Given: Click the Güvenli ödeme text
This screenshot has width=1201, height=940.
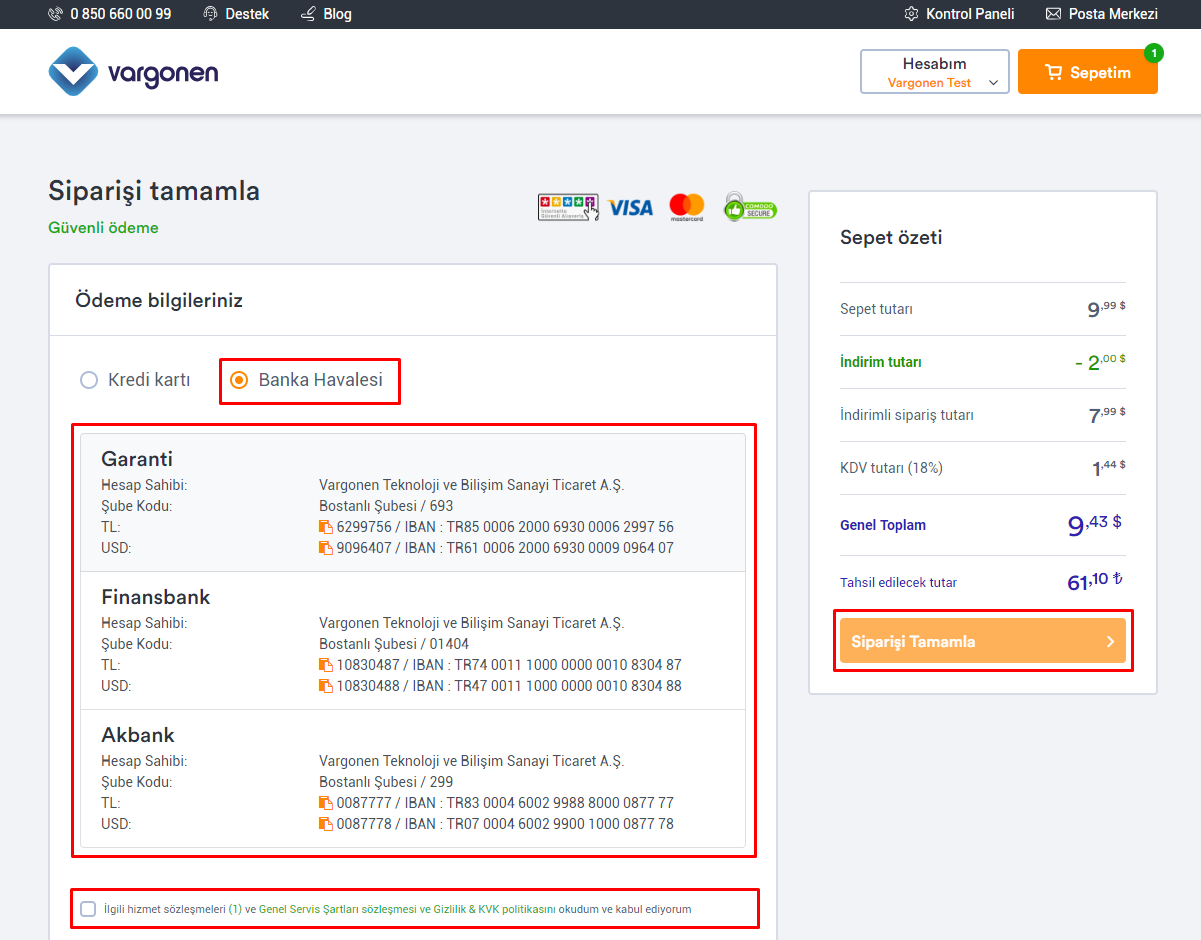Looking at the screenshot, I should tap(103, 228).
